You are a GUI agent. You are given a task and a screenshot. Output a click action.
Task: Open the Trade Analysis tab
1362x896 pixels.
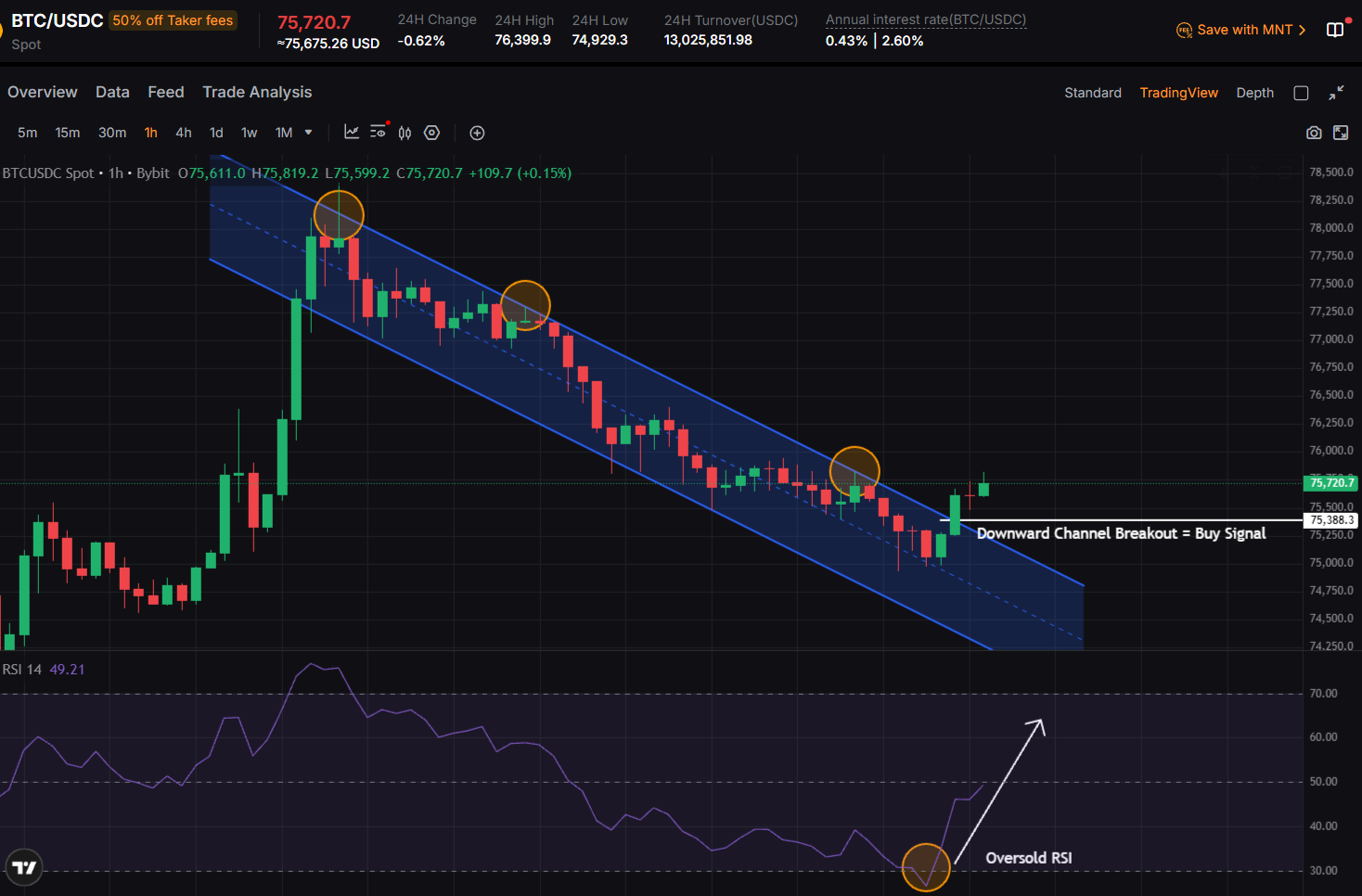(x=257, y=92)
